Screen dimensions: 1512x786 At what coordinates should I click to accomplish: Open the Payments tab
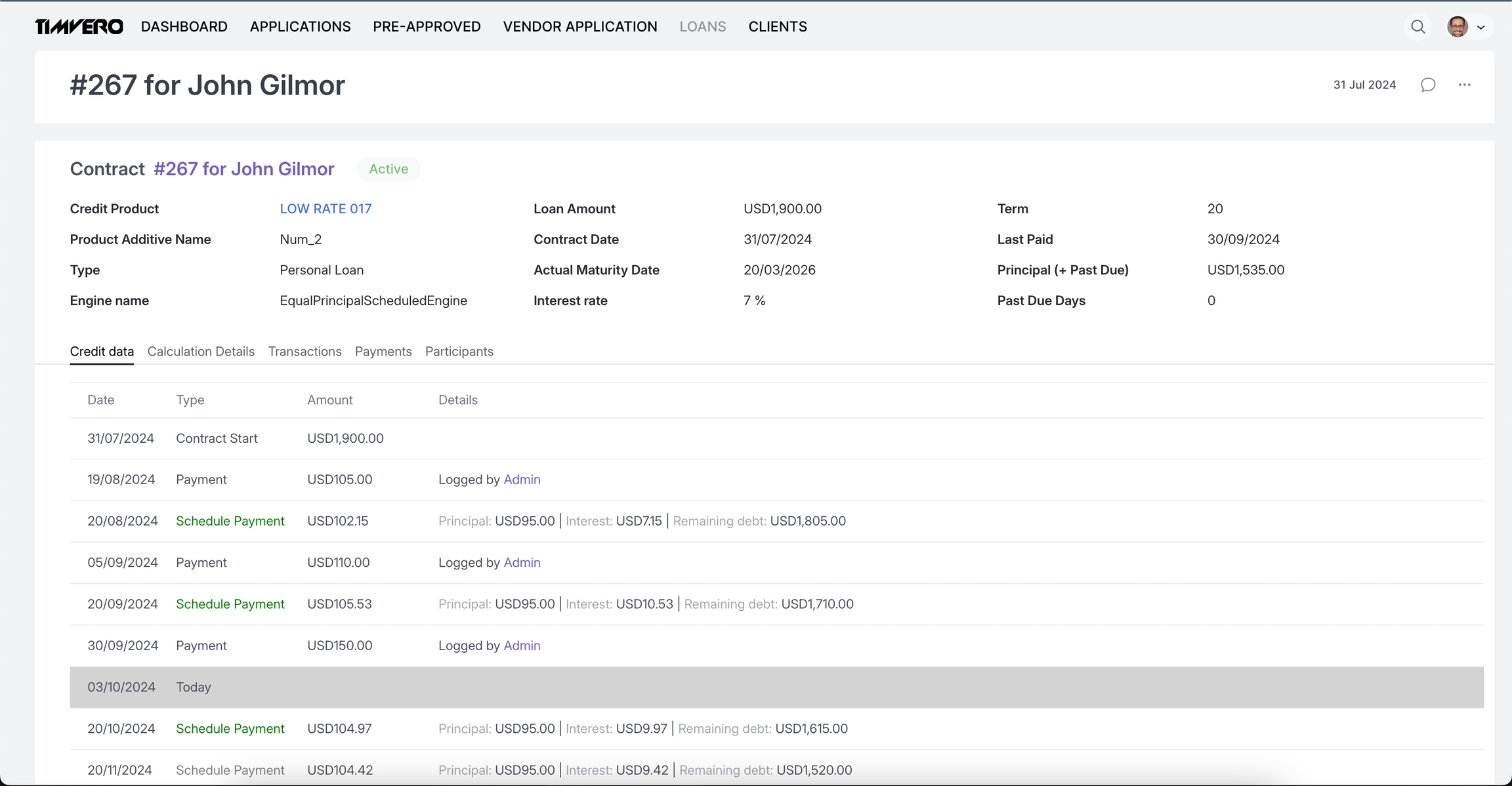pyautogui.click(x=383, y=352)
